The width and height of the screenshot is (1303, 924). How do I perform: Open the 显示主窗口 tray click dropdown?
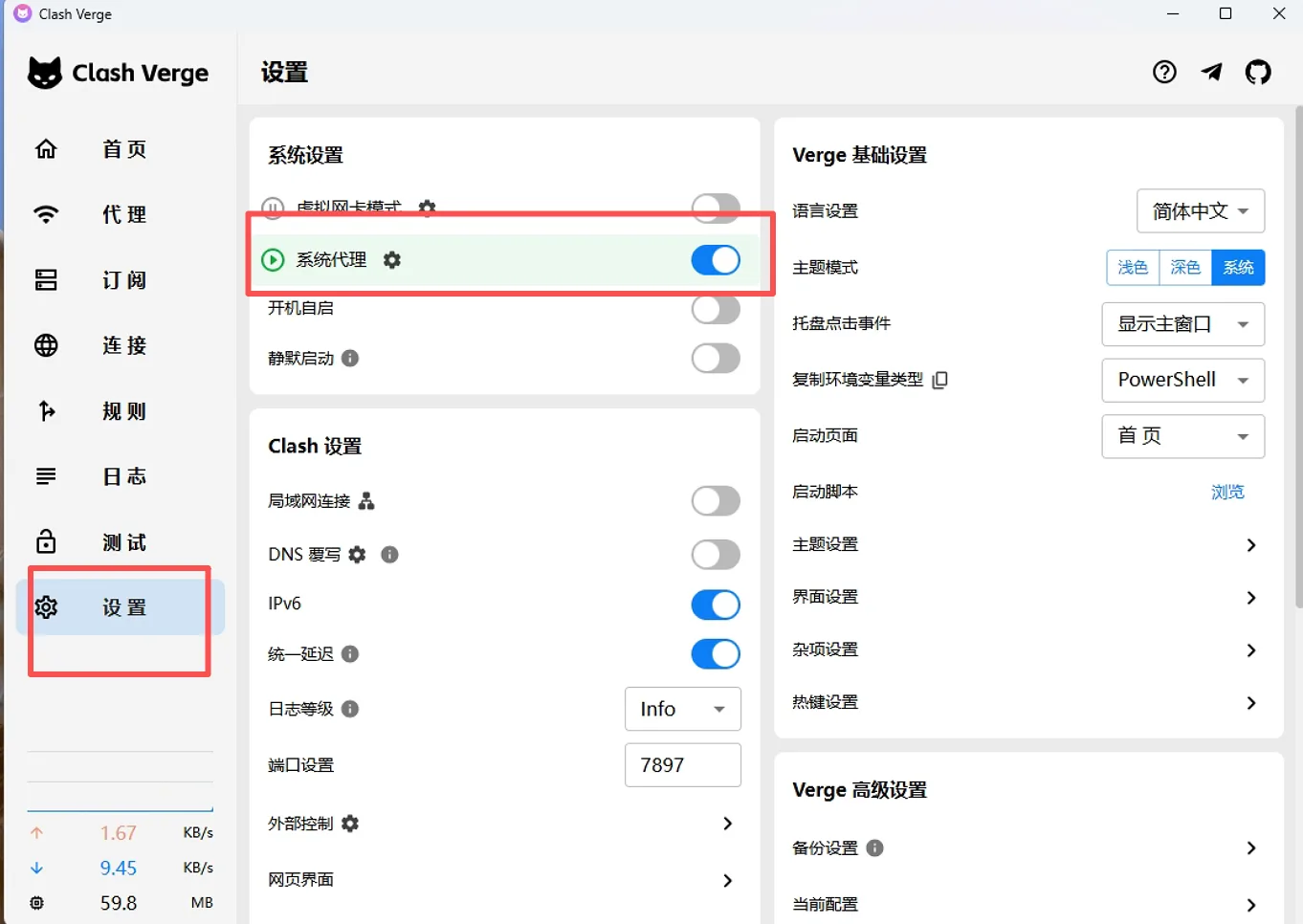pos(1183,324)
